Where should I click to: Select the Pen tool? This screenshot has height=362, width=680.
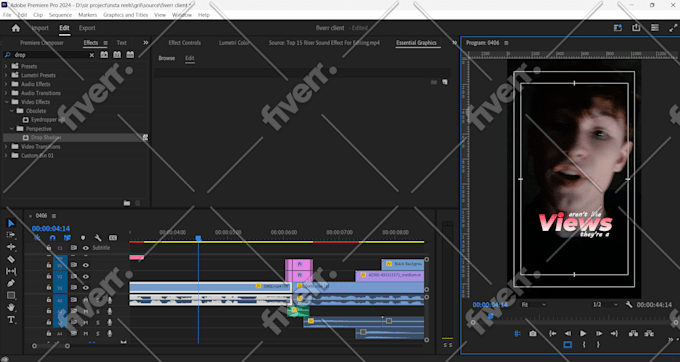11,284
